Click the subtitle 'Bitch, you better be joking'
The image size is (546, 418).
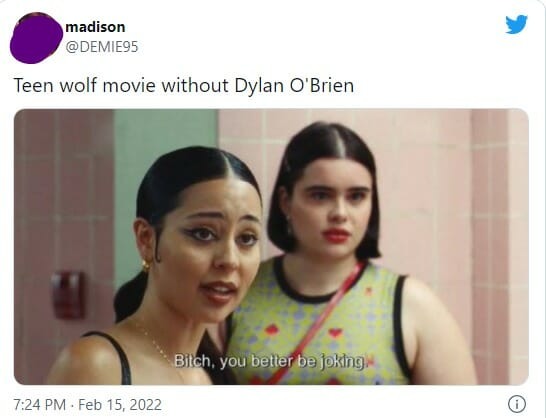(270, 361)
